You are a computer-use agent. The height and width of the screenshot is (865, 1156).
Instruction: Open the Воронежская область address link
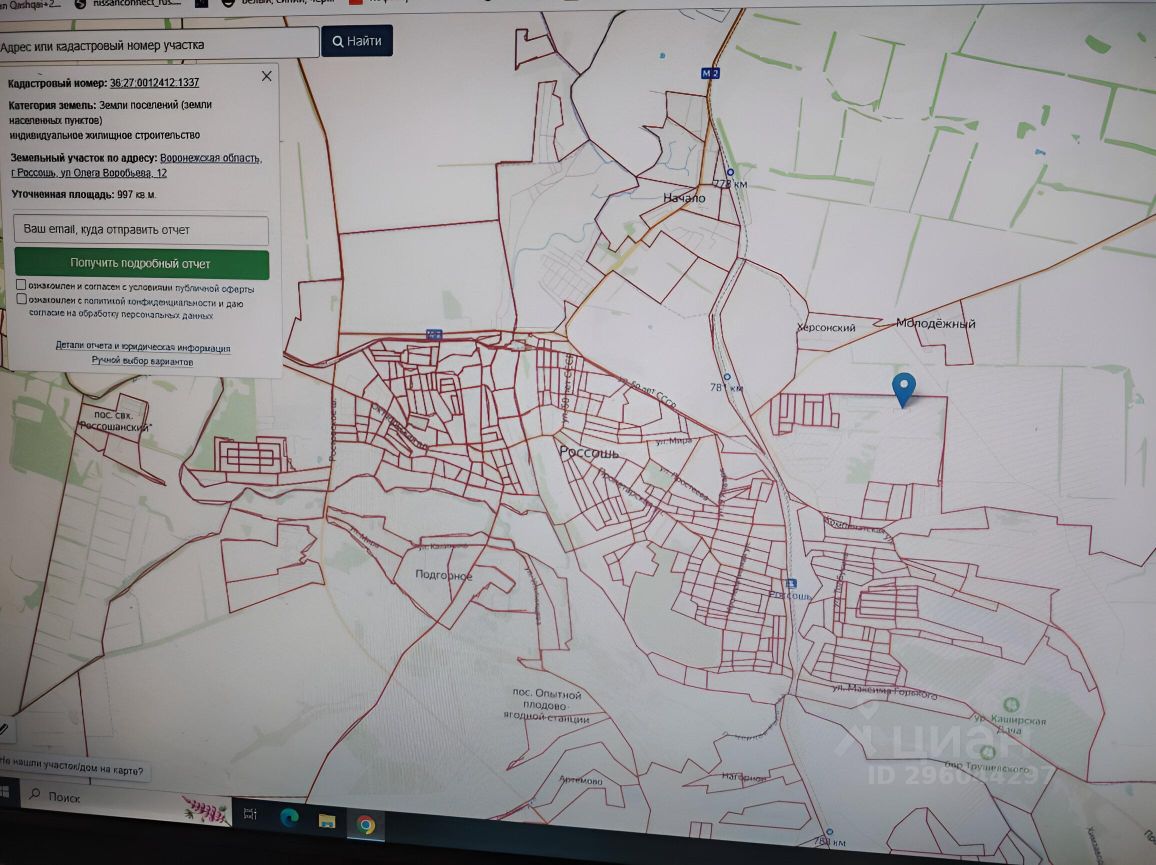tap(210, 158)
